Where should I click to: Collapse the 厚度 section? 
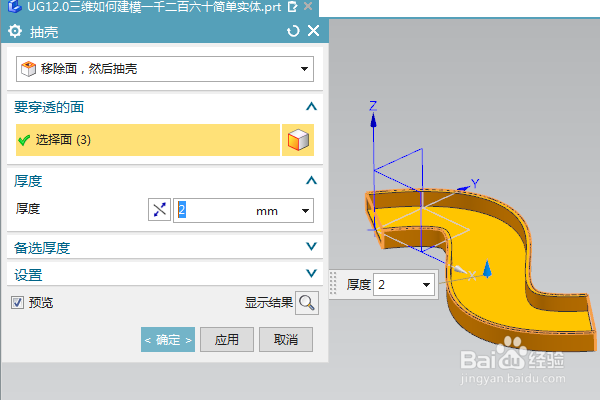(x=311, y=180)
